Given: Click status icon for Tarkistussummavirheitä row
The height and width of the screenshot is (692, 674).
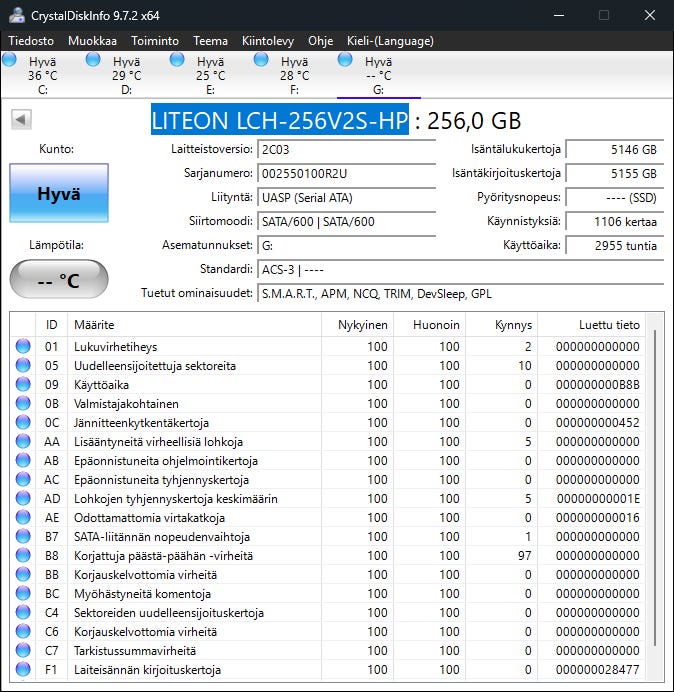Looking at the screenshot, I should tap(23, 651).
